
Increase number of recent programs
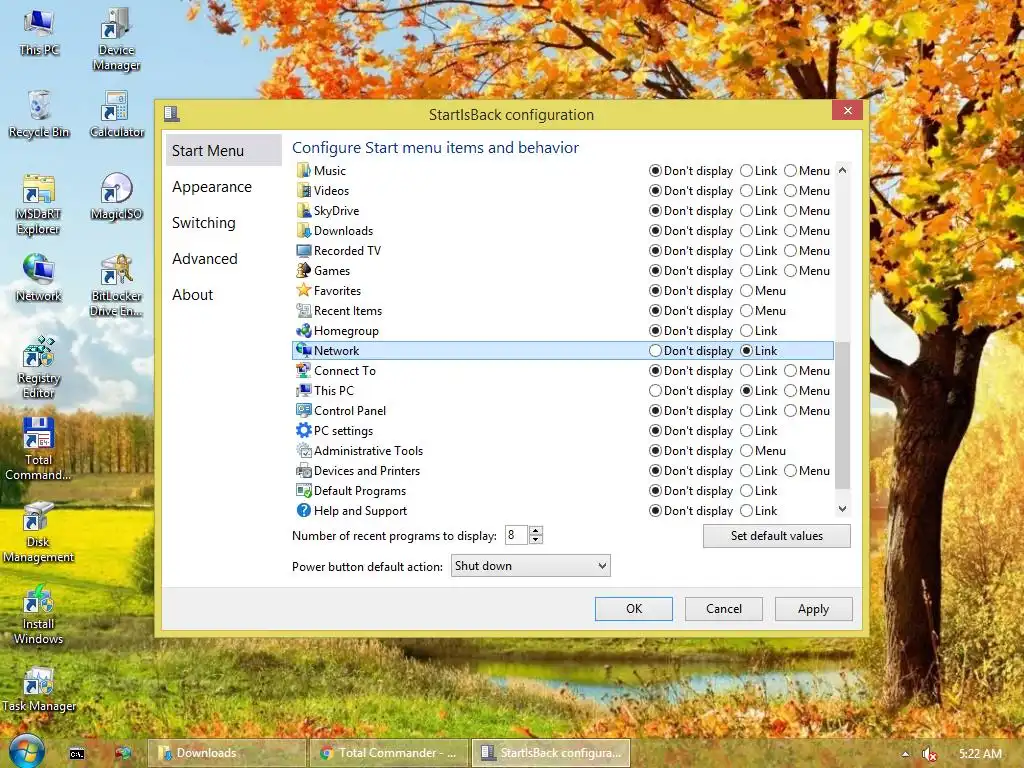pyautogui.click(x=536, y=531)
